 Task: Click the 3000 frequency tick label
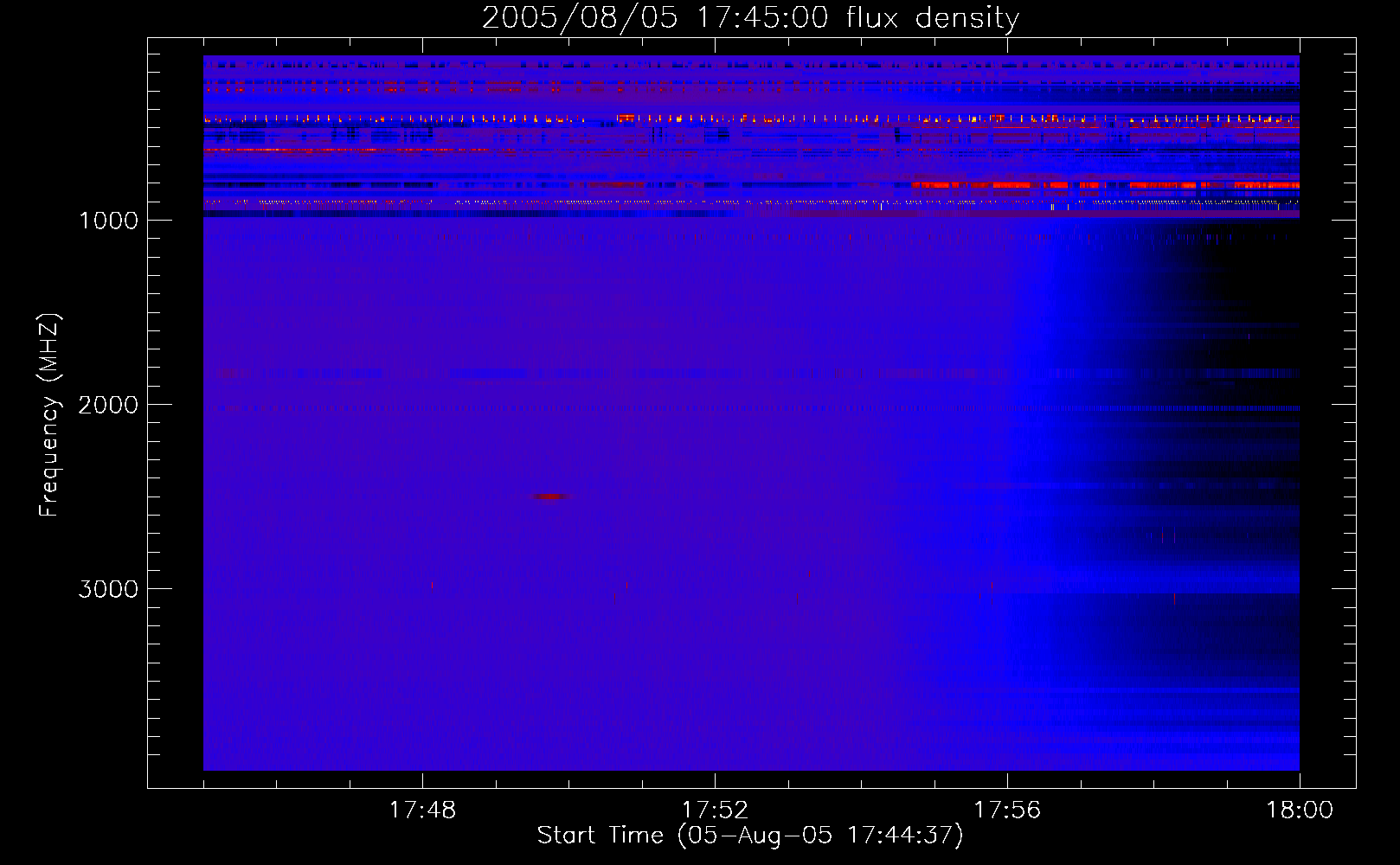pos(108,589)
